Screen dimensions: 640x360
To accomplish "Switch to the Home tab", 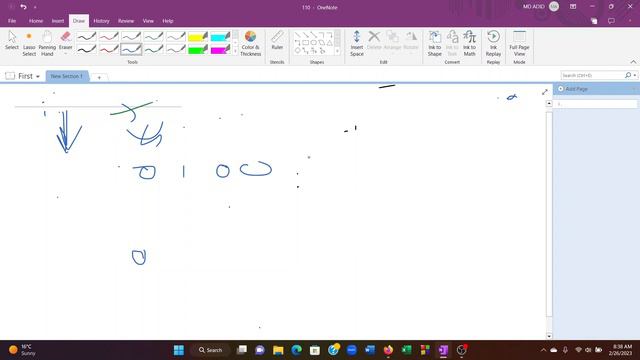I will click(x=36, y=21).
